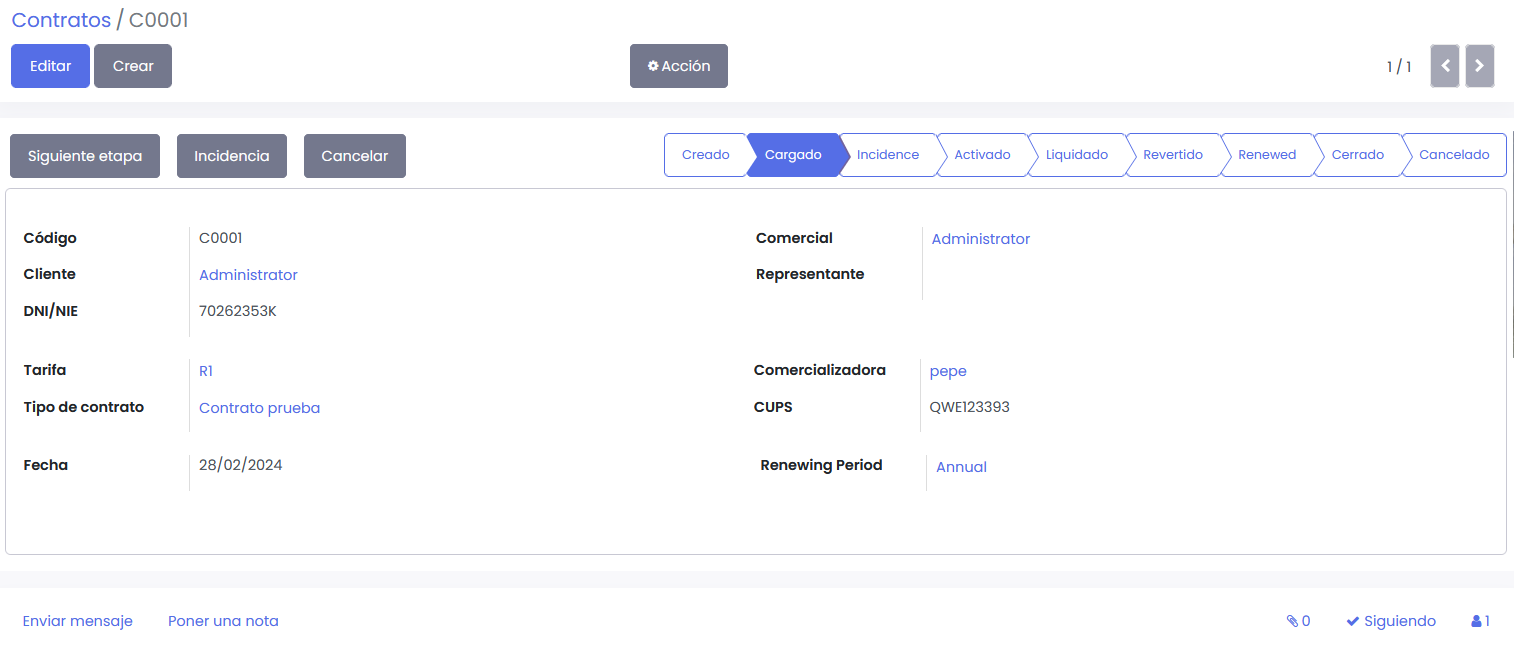Select the Creado stage
This screenshot has width=1514, height=659.
(x=705, y=155)
